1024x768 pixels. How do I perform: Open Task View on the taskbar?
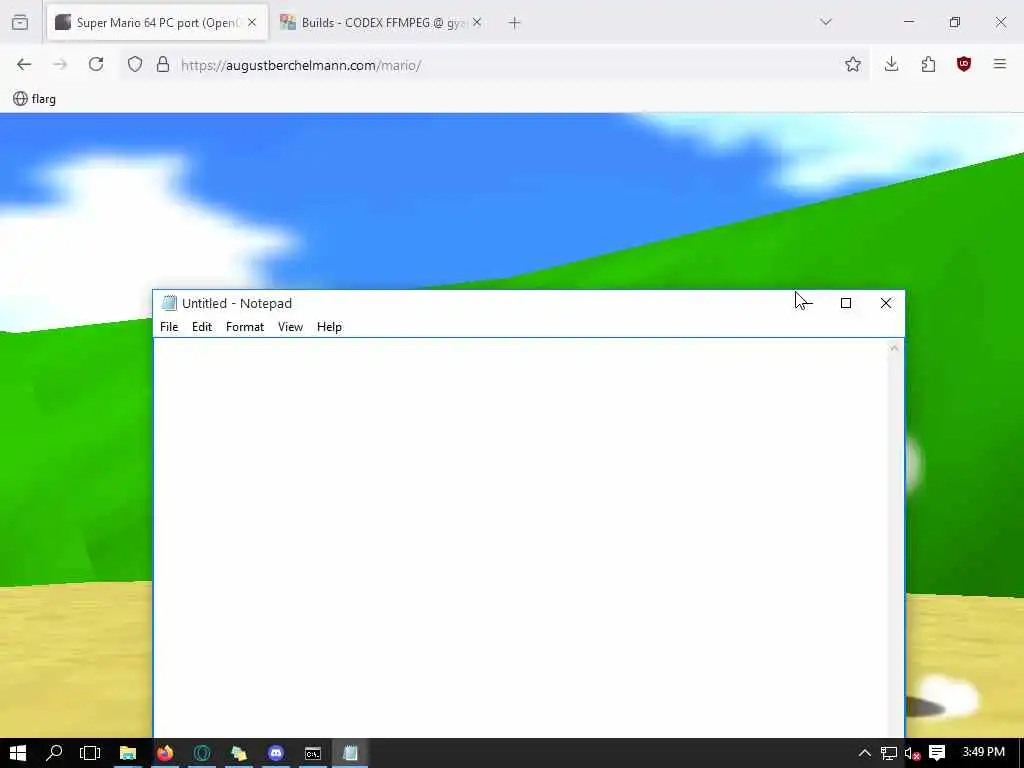point(90,753)
